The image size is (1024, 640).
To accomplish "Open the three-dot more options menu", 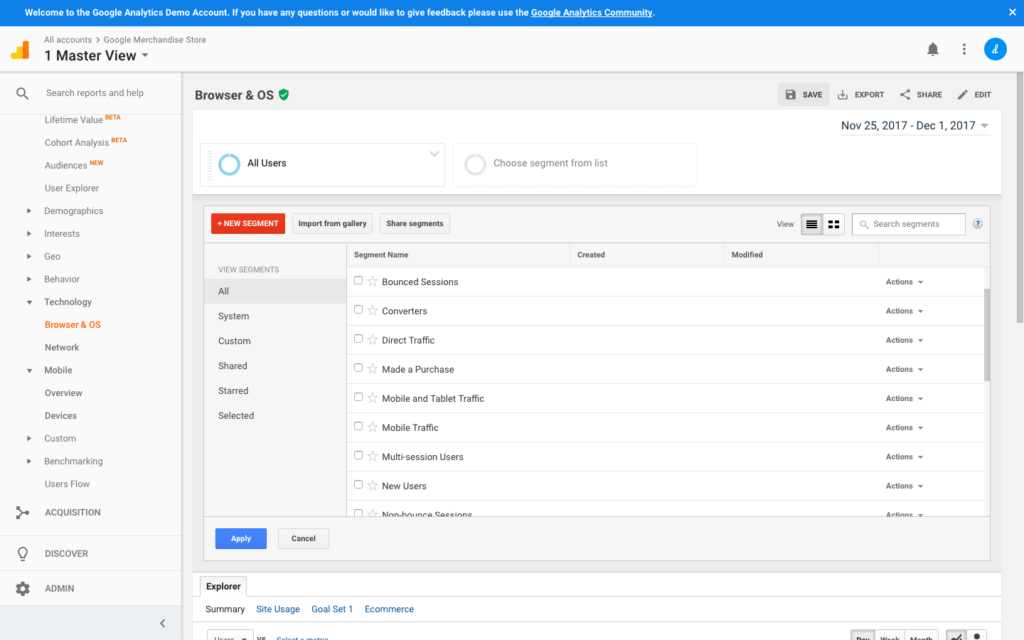I will pyautogui.click(x=963, y=49).
